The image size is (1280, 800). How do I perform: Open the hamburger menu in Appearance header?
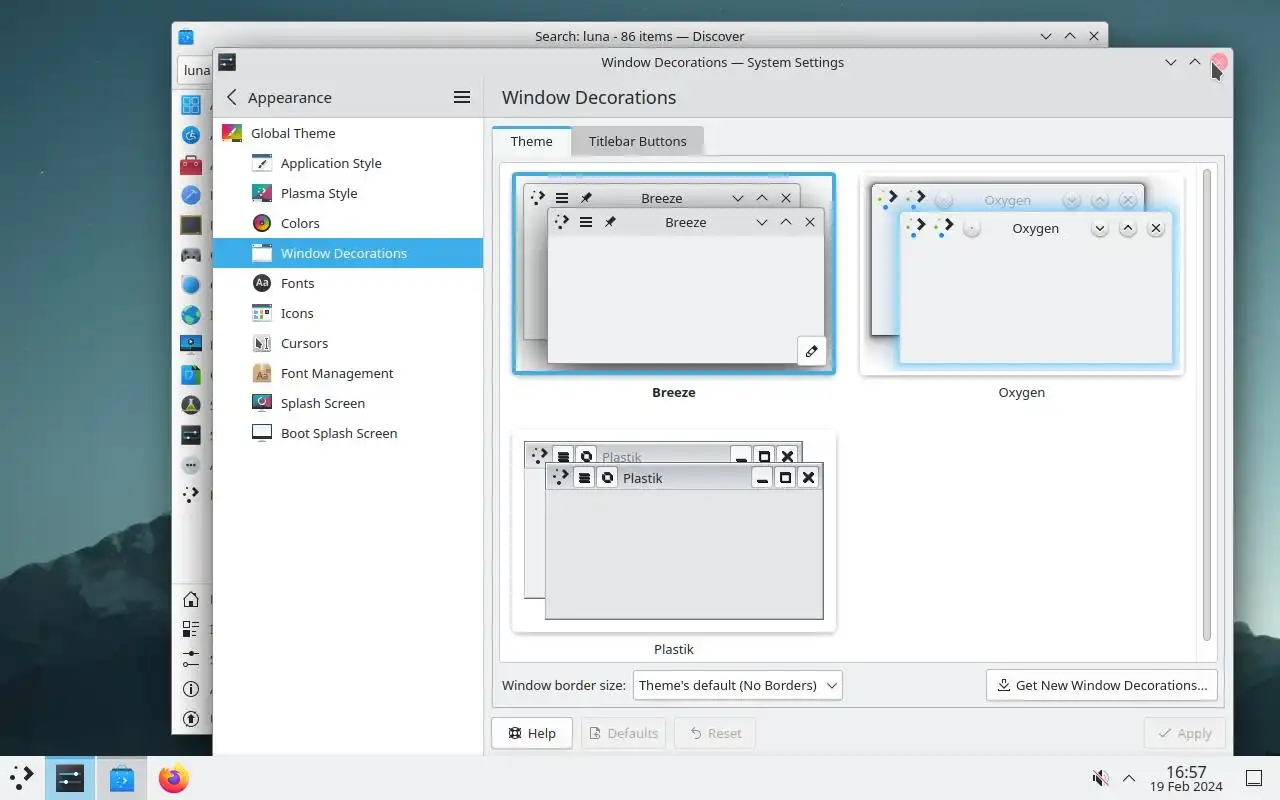(462, 97)
